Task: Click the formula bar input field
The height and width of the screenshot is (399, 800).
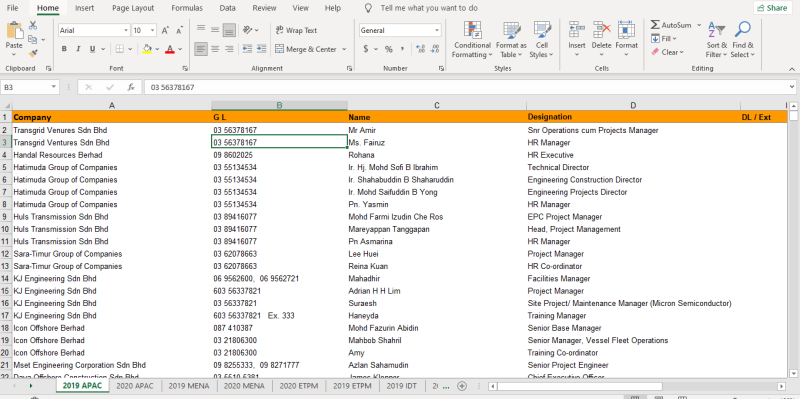Action: 465,88
